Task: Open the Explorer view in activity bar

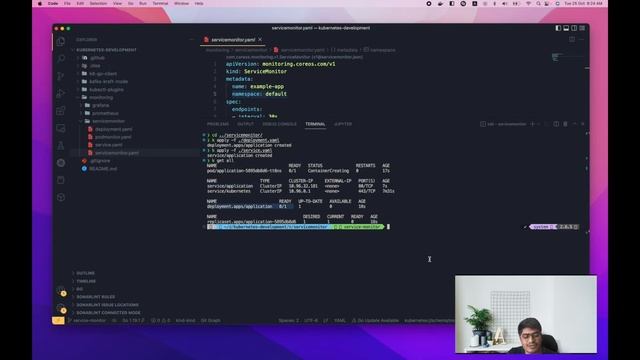Action: 61,42
